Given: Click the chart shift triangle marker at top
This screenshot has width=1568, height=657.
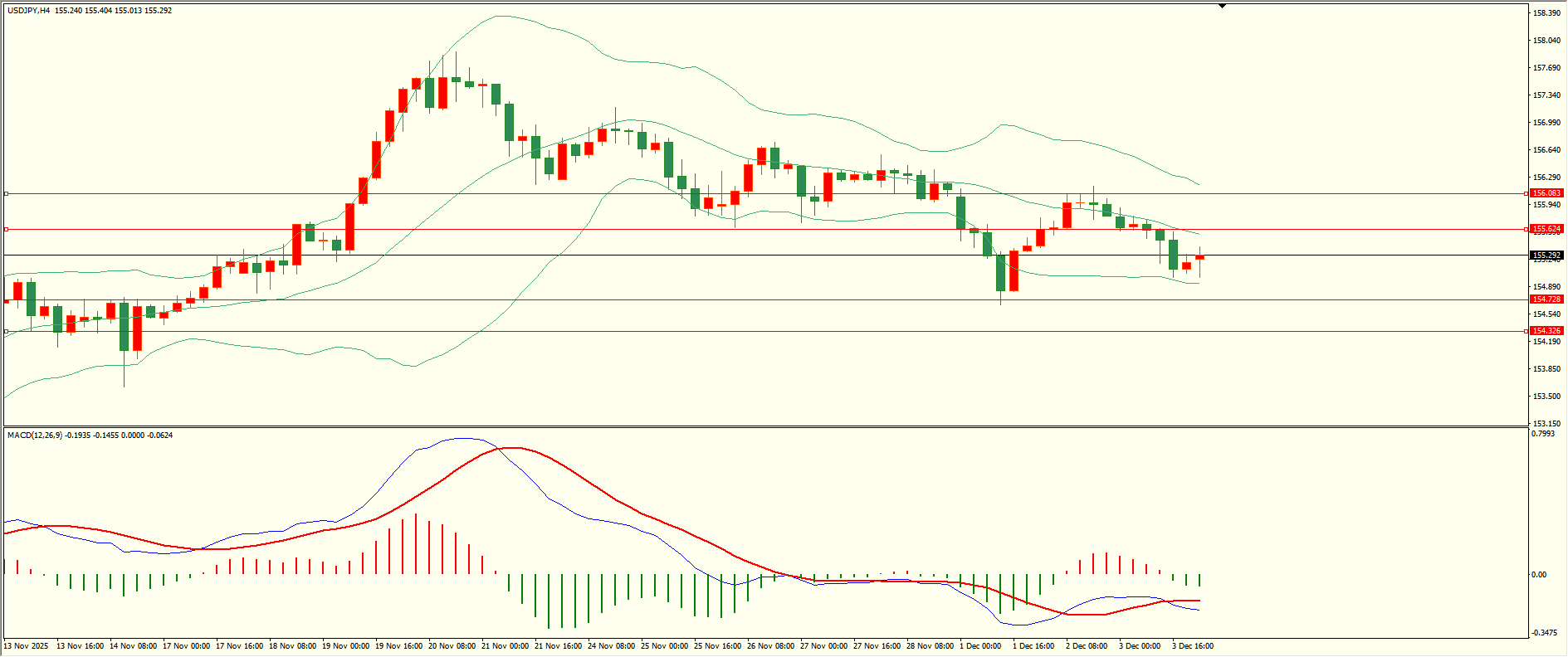Looking at the screenshot, I should click(x=1222, y=6).
